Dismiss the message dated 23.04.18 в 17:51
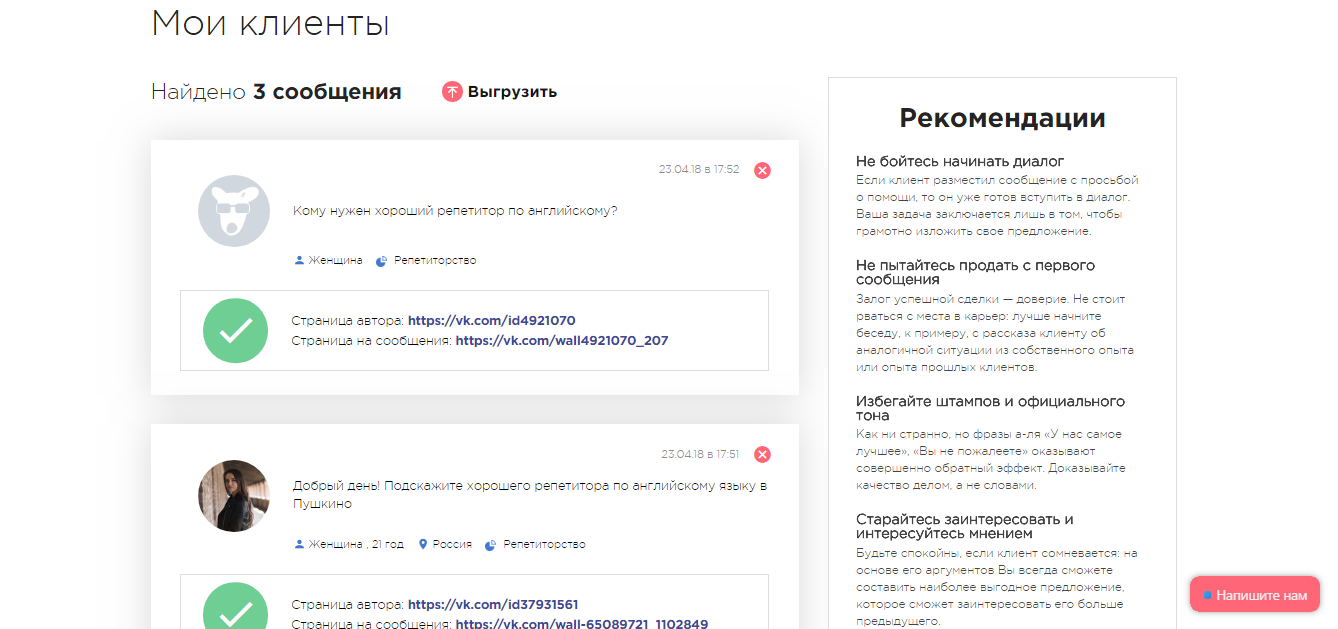1338x629 pixels. point(762,454)
